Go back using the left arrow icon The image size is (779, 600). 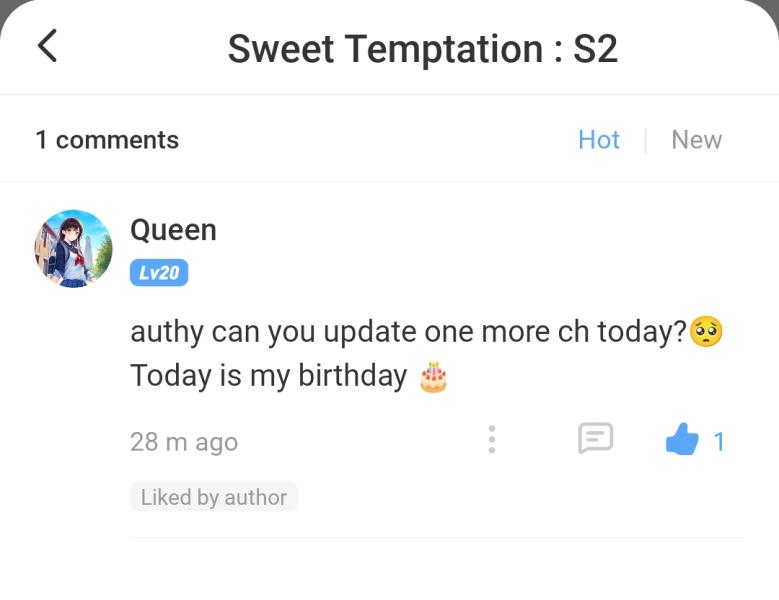click(47, 46)
